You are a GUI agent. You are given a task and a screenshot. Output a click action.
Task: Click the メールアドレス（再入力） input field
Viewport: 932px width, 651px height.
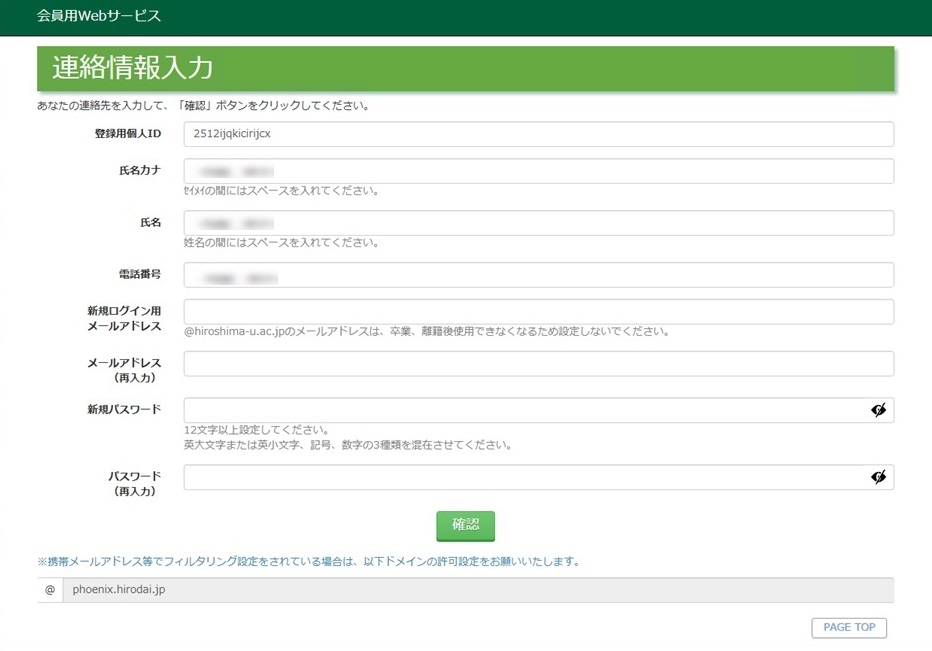[x=538, y=364]
